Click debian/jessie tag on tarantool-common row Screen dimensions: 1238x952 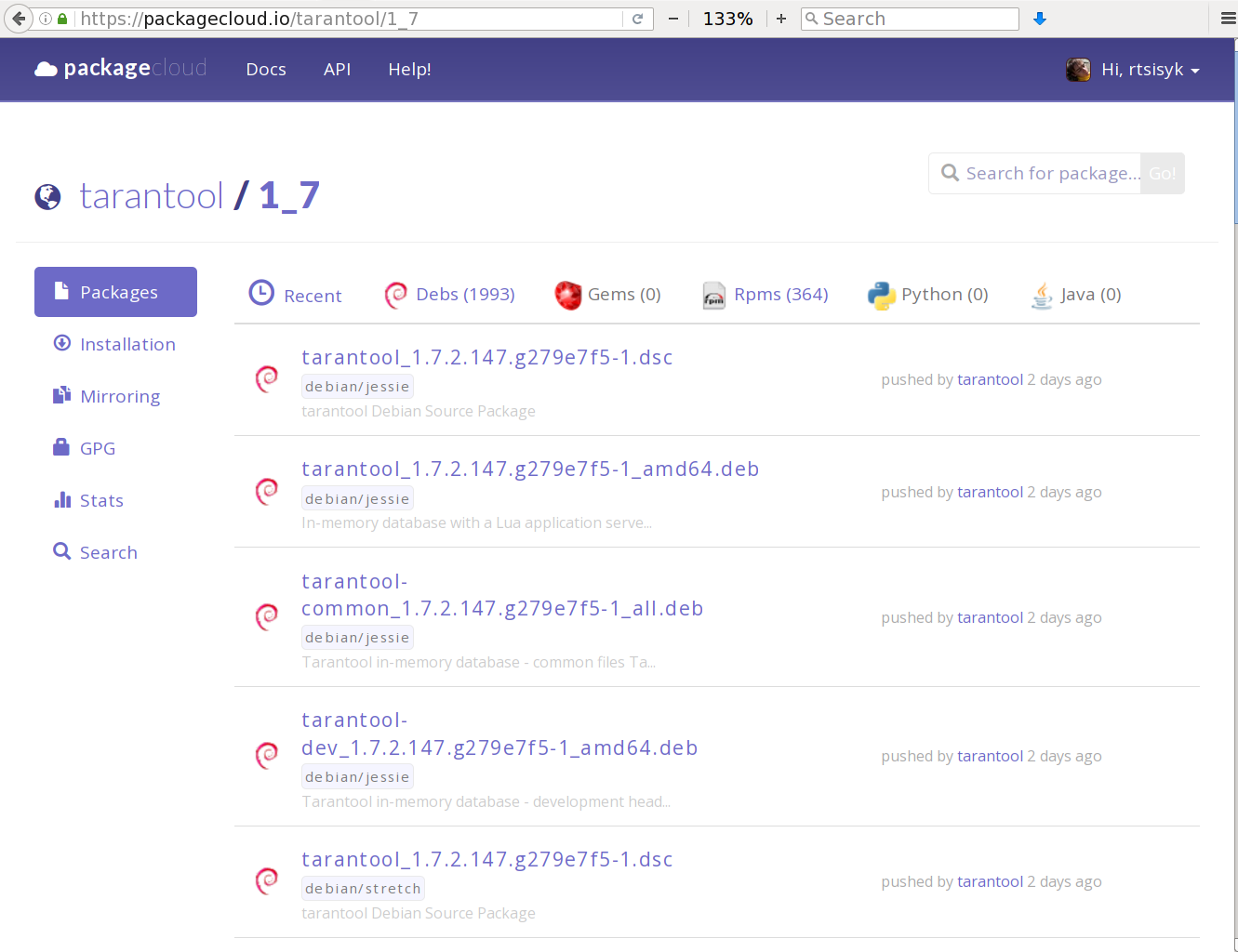[357, 638]
